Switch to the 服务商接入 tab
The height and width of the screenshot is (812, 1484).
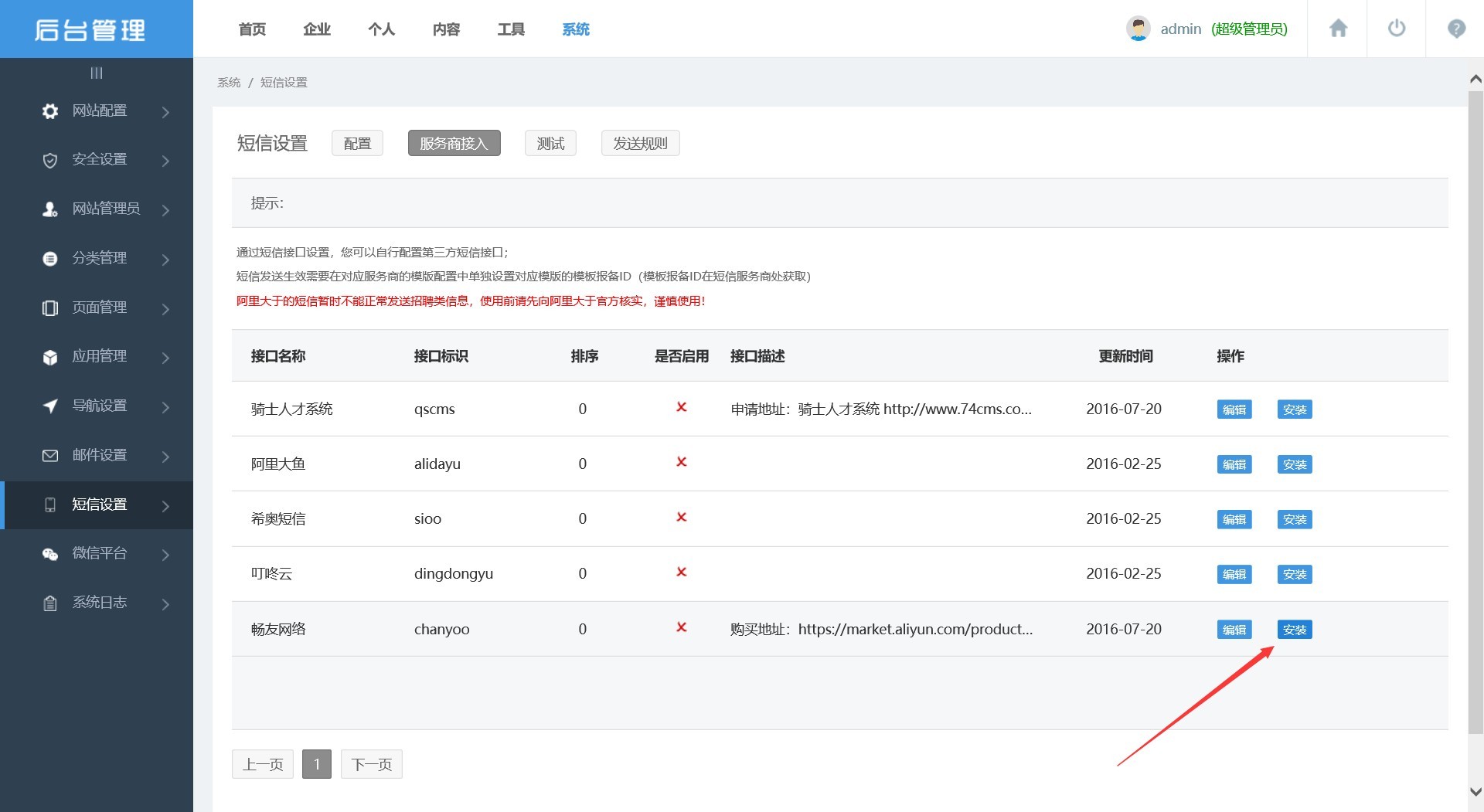tap(454, 143)
